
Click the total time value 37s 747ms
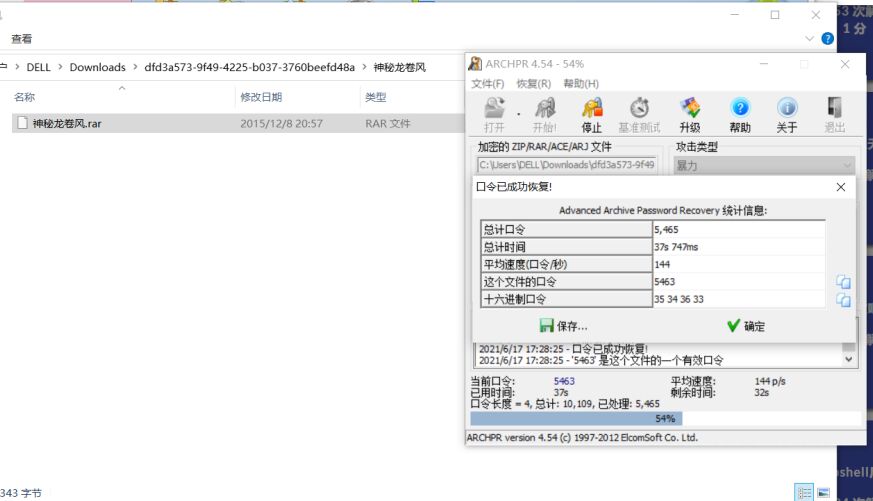[x=676, y=247]
